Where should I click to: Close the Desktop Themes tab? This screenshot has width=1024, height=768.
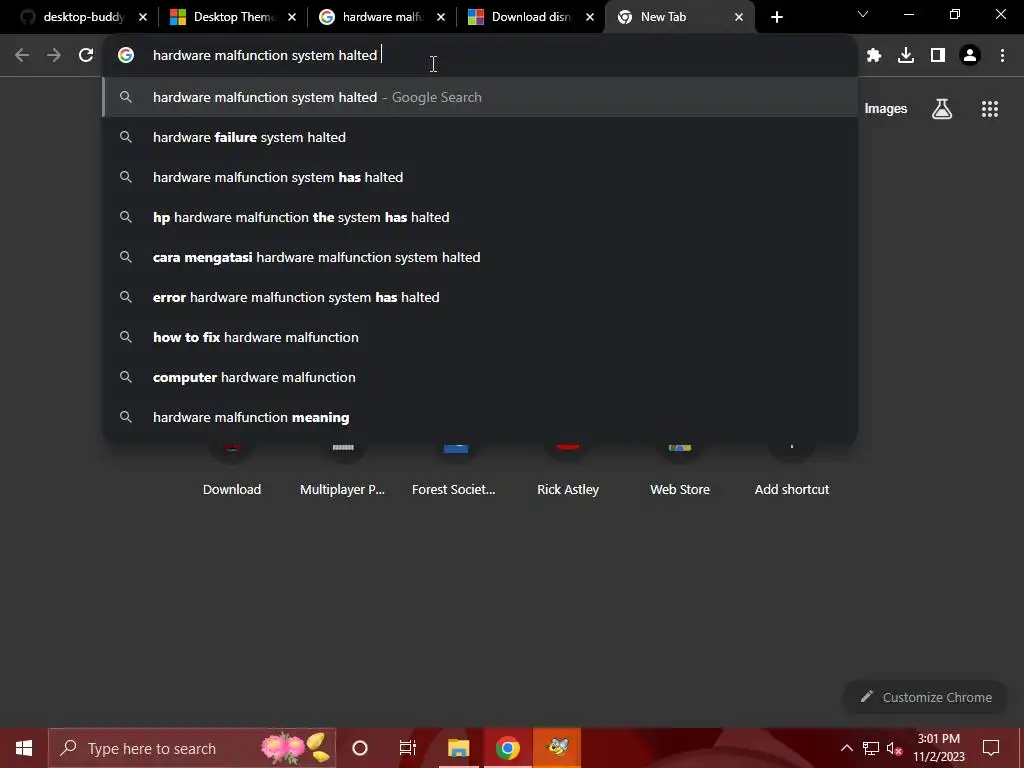coord(292,17)
